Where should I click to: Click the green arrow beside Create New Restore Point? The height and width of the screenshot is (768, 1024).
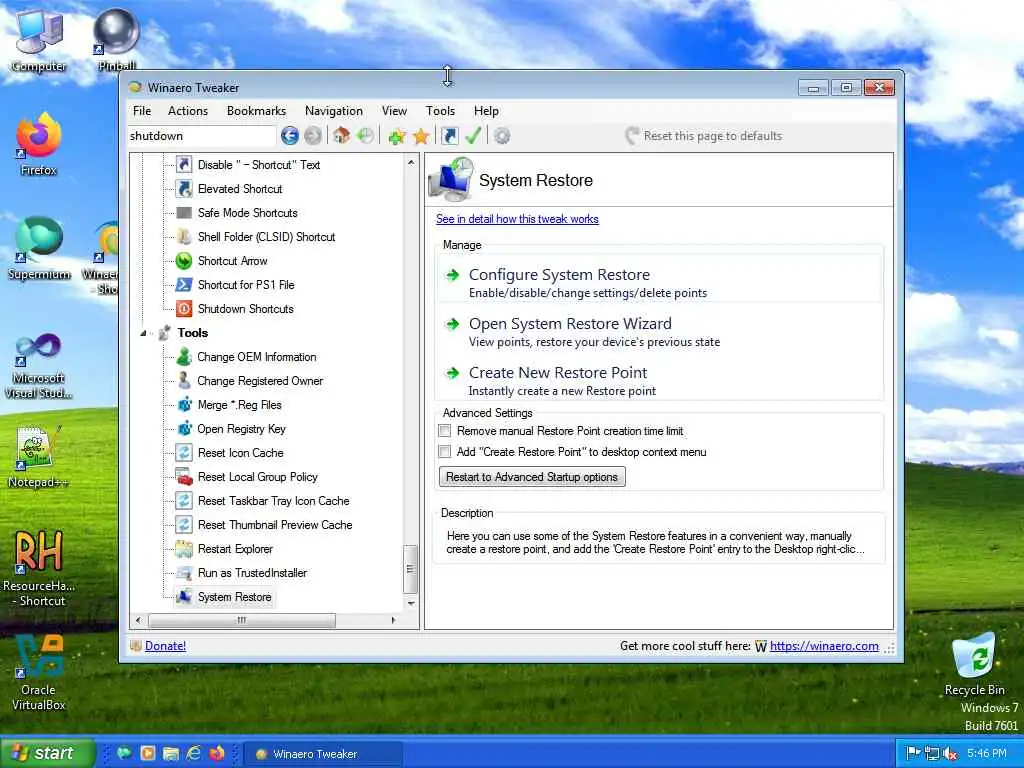tap(452, 373)
